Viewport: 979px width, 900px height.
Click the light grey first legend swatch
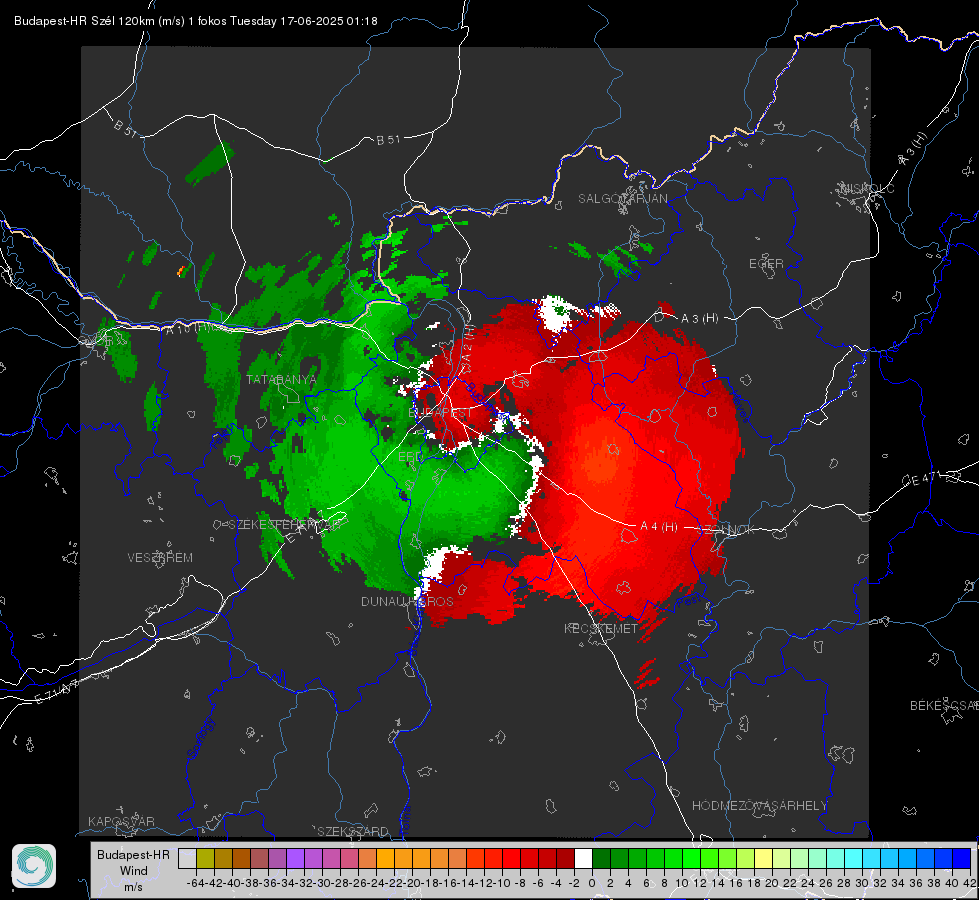point(187,858)
